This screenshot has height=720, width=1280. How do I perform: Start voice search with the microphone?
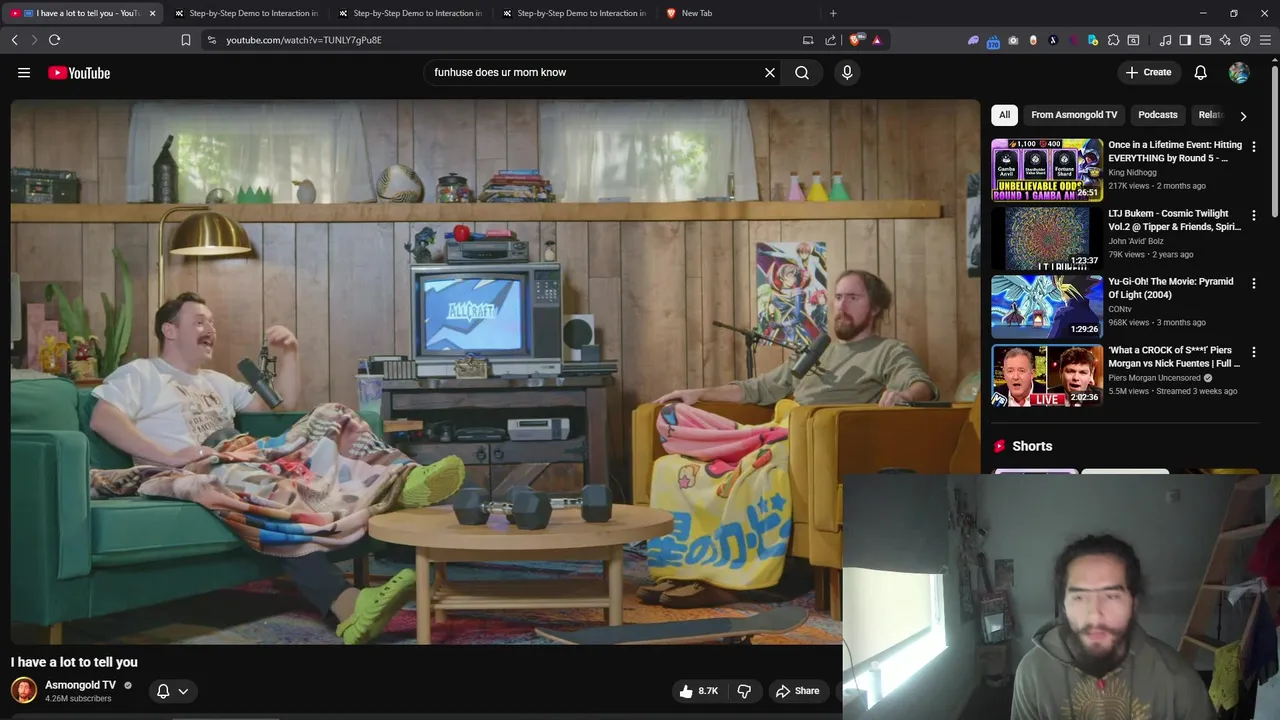(847, 73)
